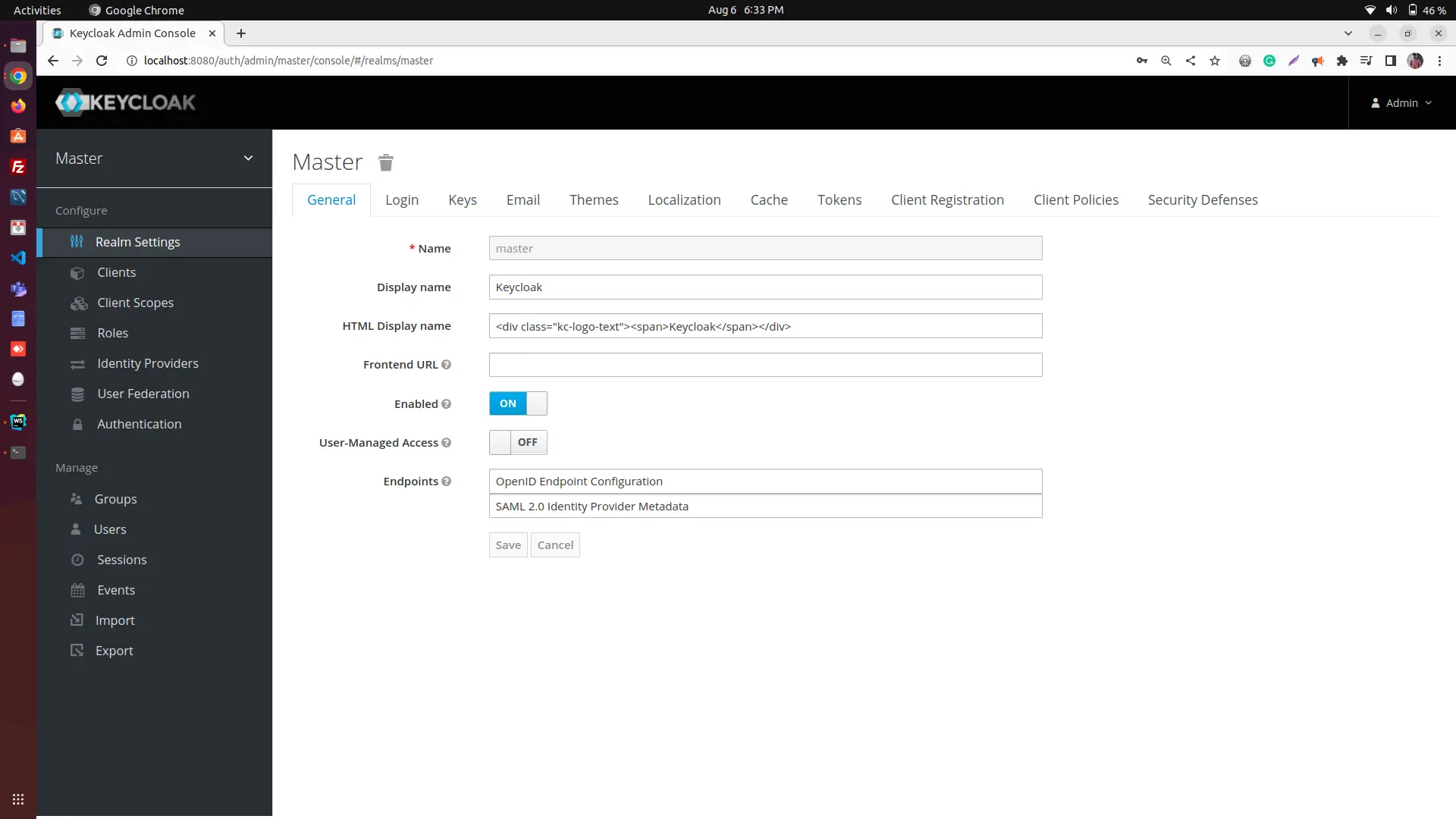Select the Localization tab
Image resolution: width=1456 pixels, height=819 pixels.
click(684, 200)
